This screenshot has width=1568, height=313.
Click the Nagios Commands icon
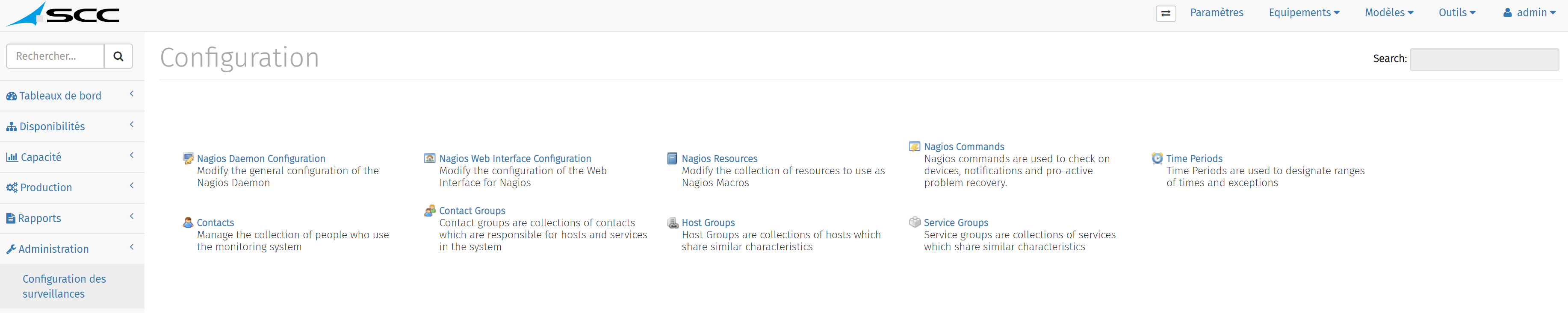[x=914, y=146]
